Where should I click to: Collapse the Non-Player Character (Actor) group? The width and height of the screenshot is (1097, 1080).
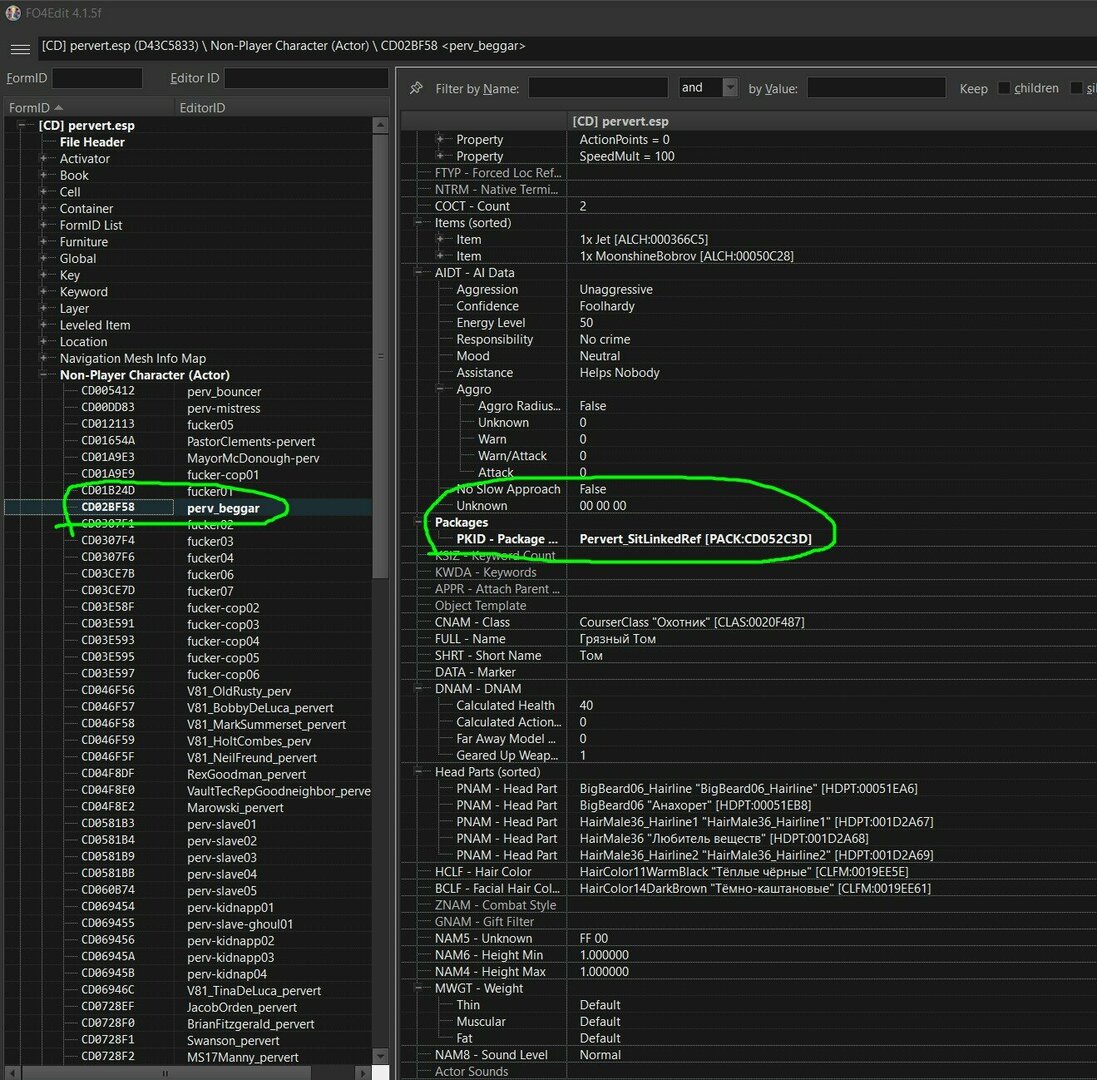point(43,375)
